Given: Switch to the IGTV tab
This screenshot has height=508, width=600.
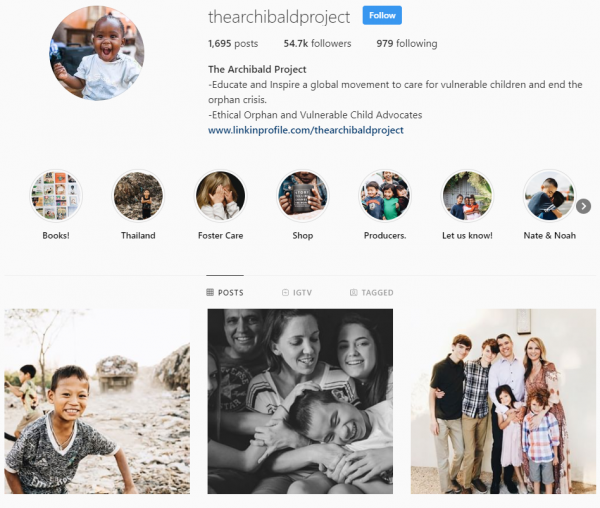Looking at the screenshot, I should [297, 293].
